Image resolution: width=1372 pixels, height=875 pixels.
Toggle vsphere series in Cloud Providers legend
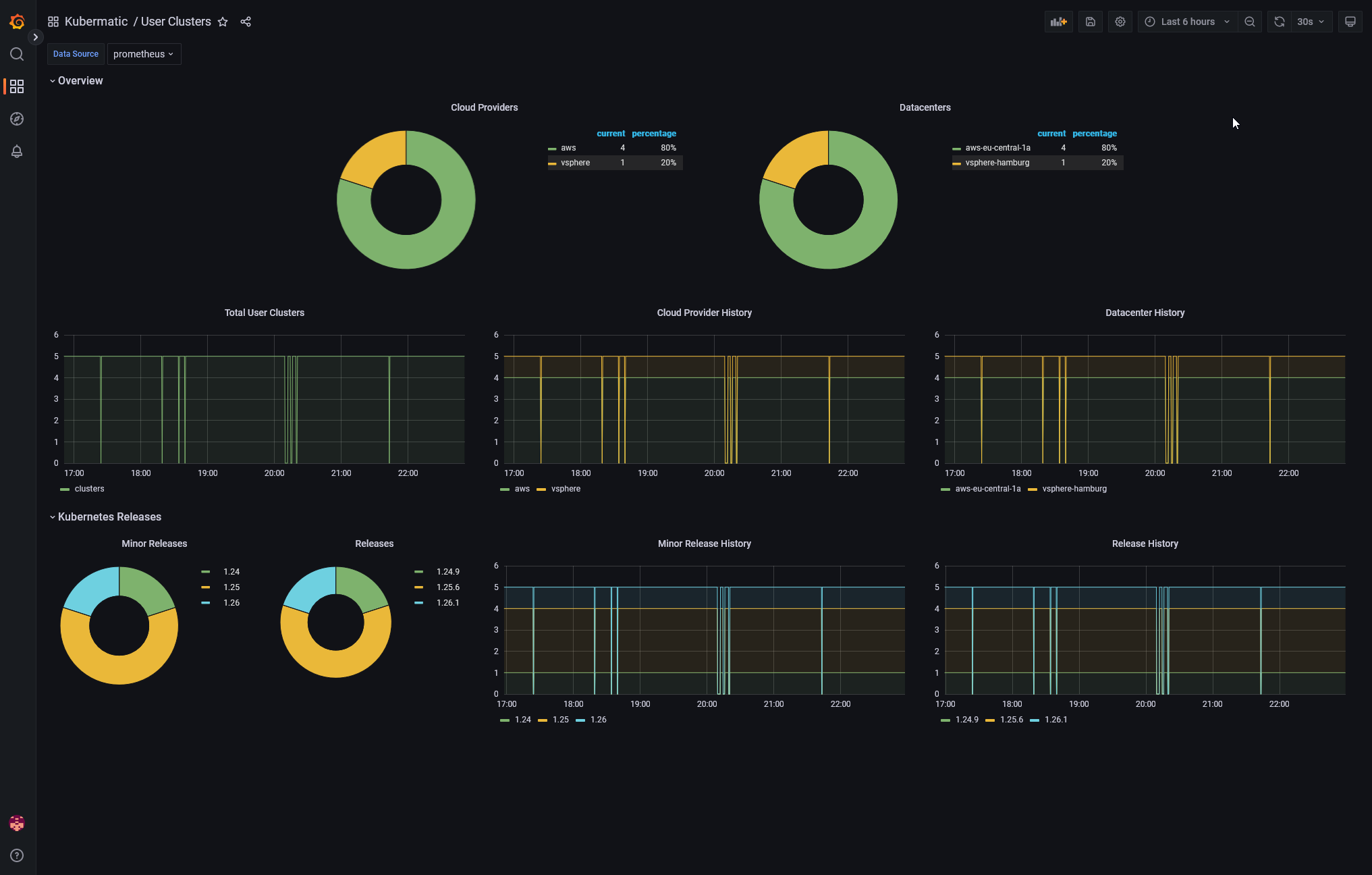(575, 162)
